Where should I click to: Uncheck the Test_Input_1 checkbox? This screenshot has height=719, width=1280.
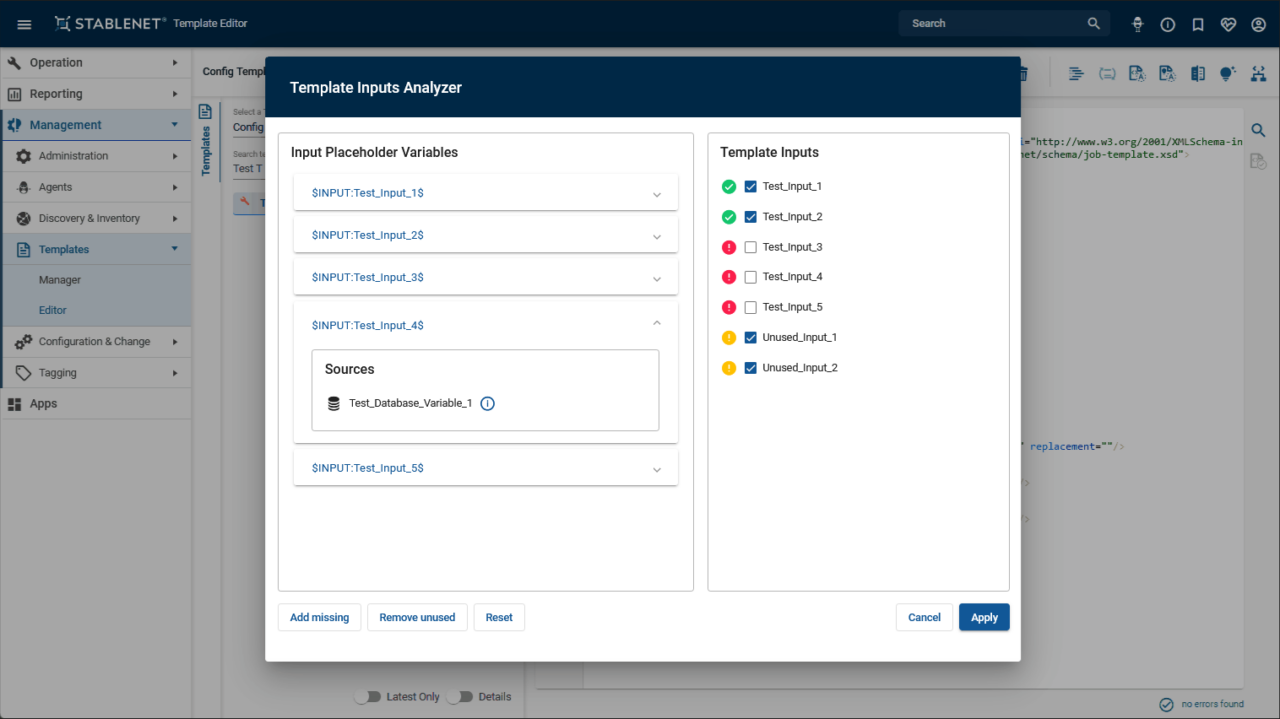[751, 186]
